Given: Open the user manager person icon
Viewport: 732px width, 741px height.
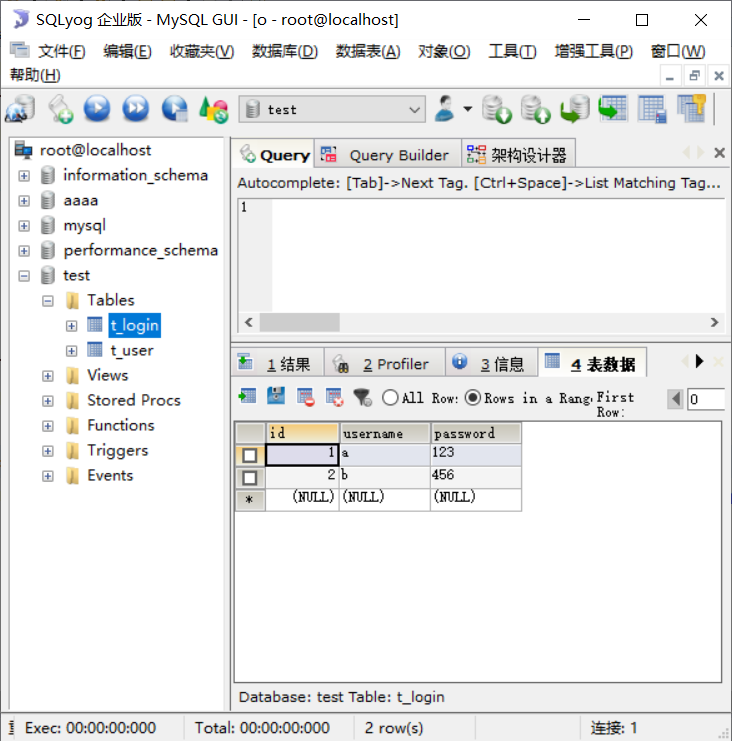Looking at the screenshot, I should [445, 109].
